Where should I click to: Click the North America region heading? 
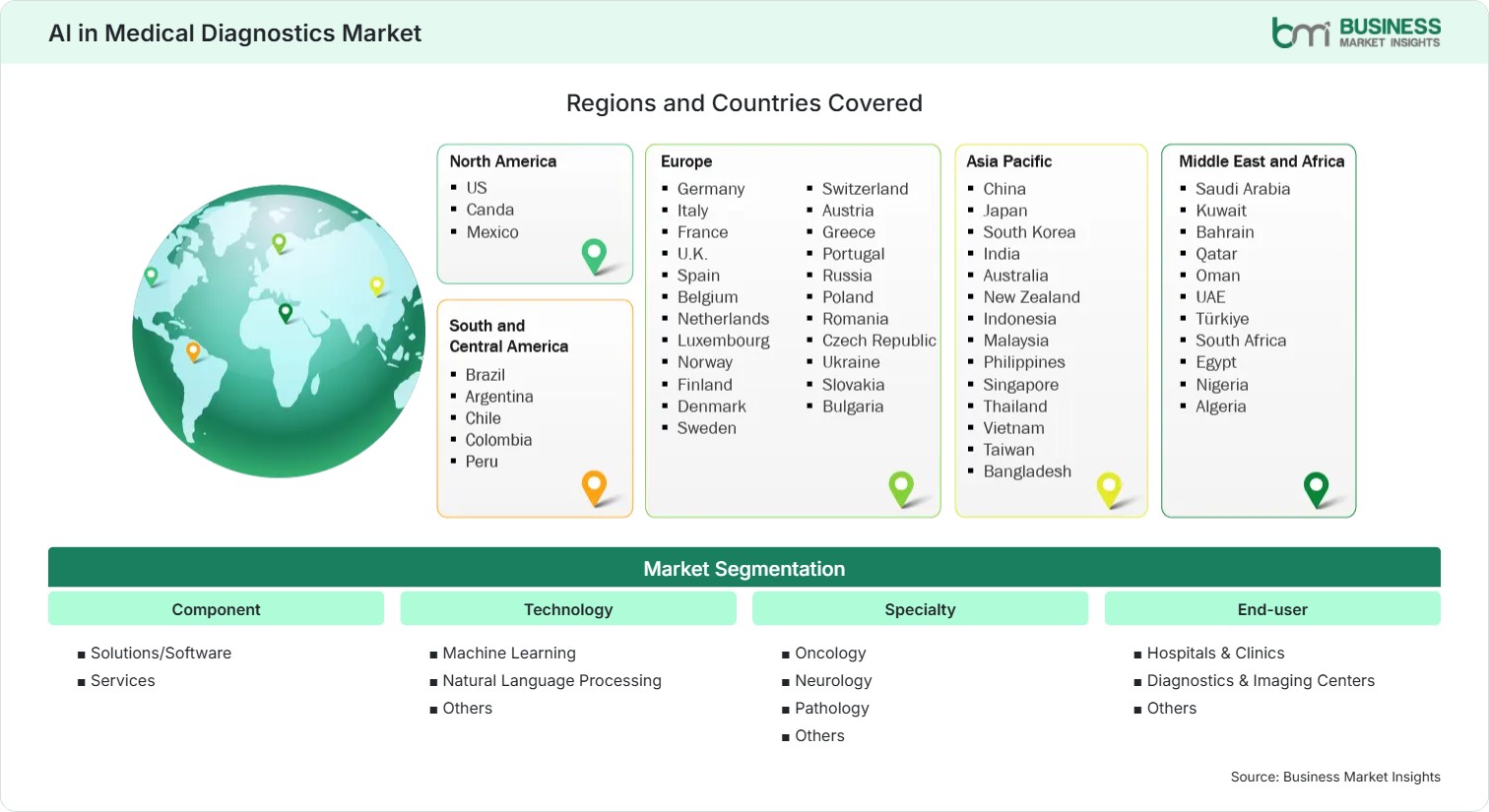503,161
